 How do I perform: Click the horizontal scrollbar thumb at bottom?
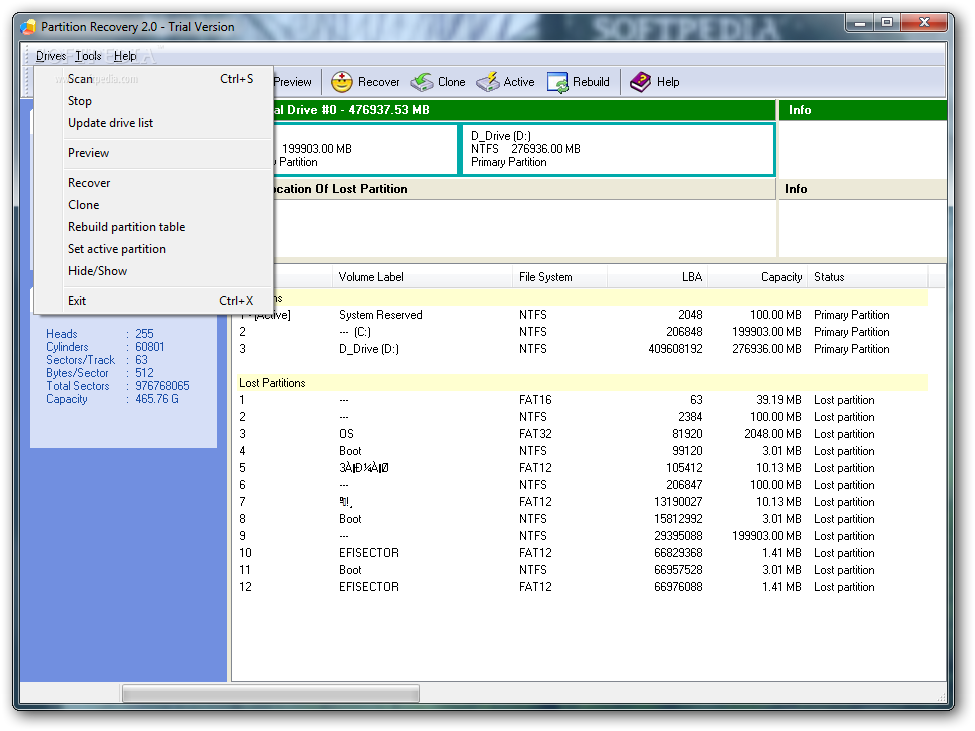(x=270, y=693)
